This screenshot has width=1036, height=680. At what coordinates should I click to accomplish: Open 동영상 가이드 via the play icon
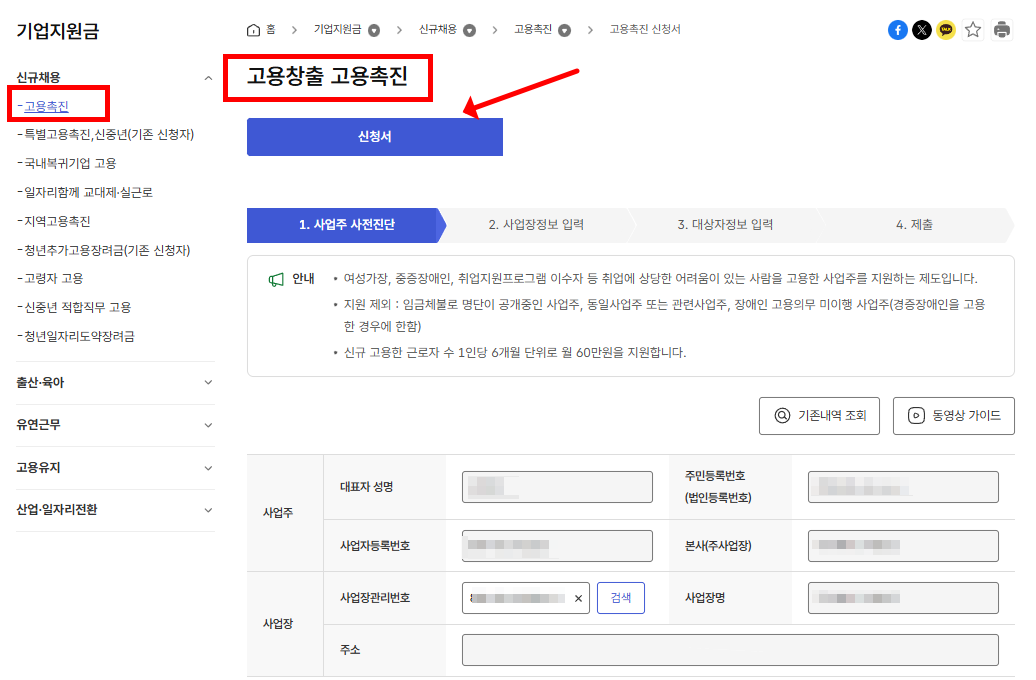coord(953,416)
